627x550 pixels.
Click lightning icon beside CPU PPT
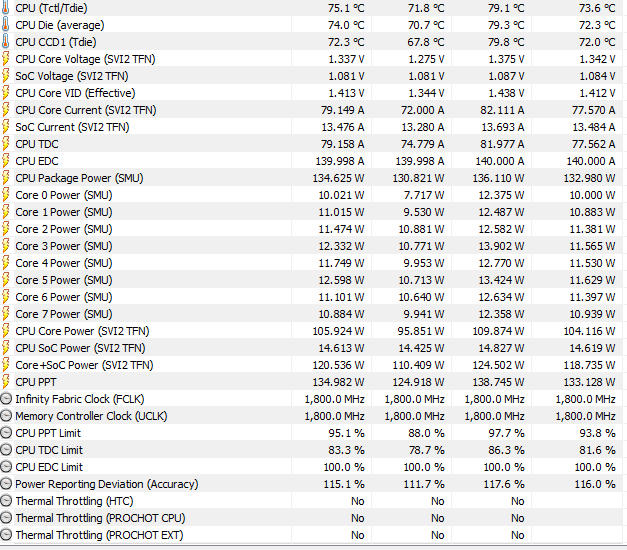click(6, 382)
